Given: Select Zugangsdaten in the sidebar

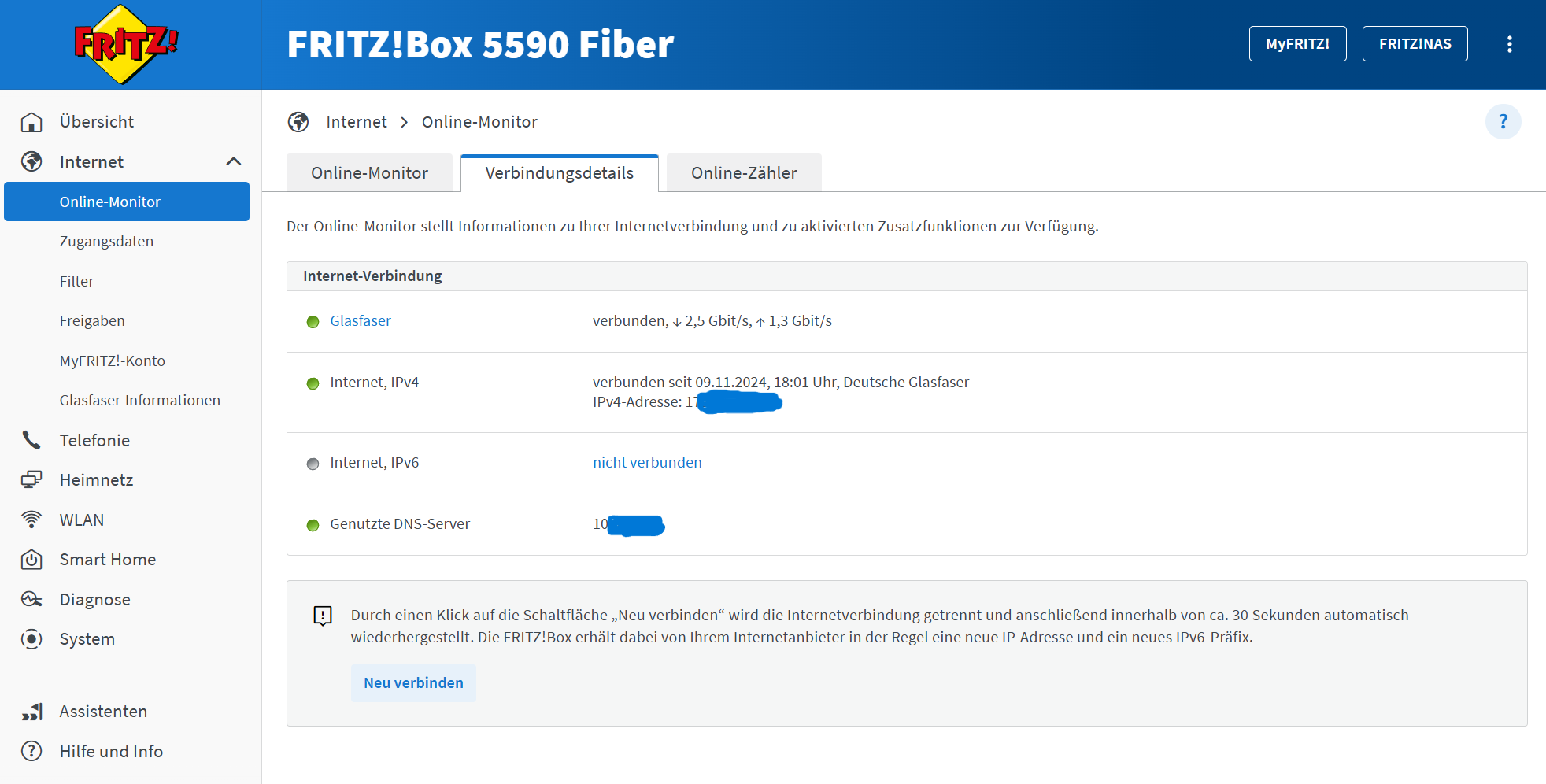Looking at the screenshot, I should pyautogui.click(x=106, y=242).
